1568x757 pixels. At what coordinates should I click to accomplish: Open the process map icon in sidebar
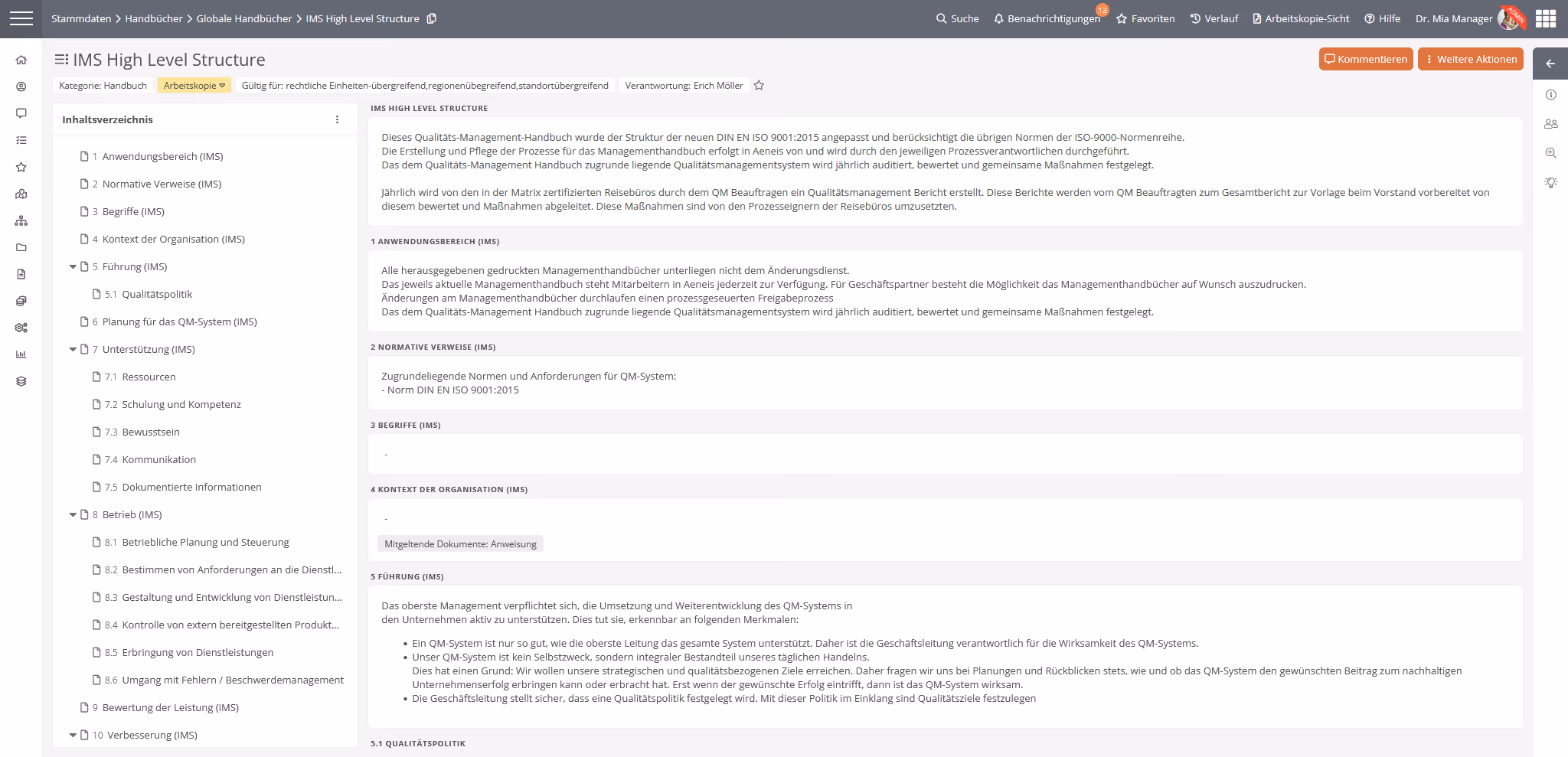[21, 193]
